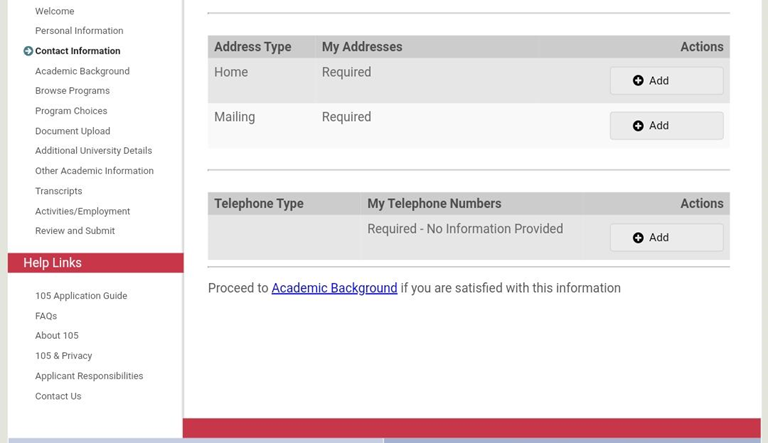Add a Home address
Viewport: 768px width, 443px height.
(666, 81)
